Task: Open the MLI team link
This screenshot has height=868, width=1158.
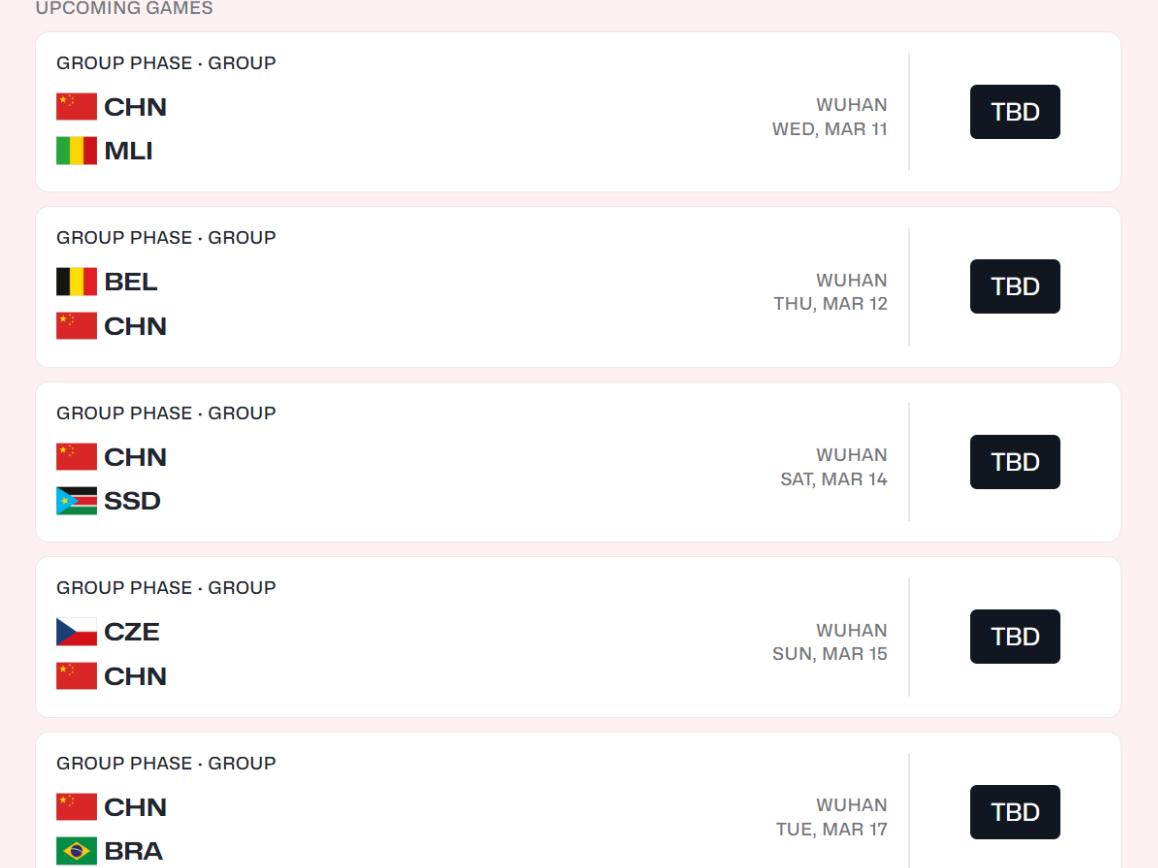Action: click(128, 152)
